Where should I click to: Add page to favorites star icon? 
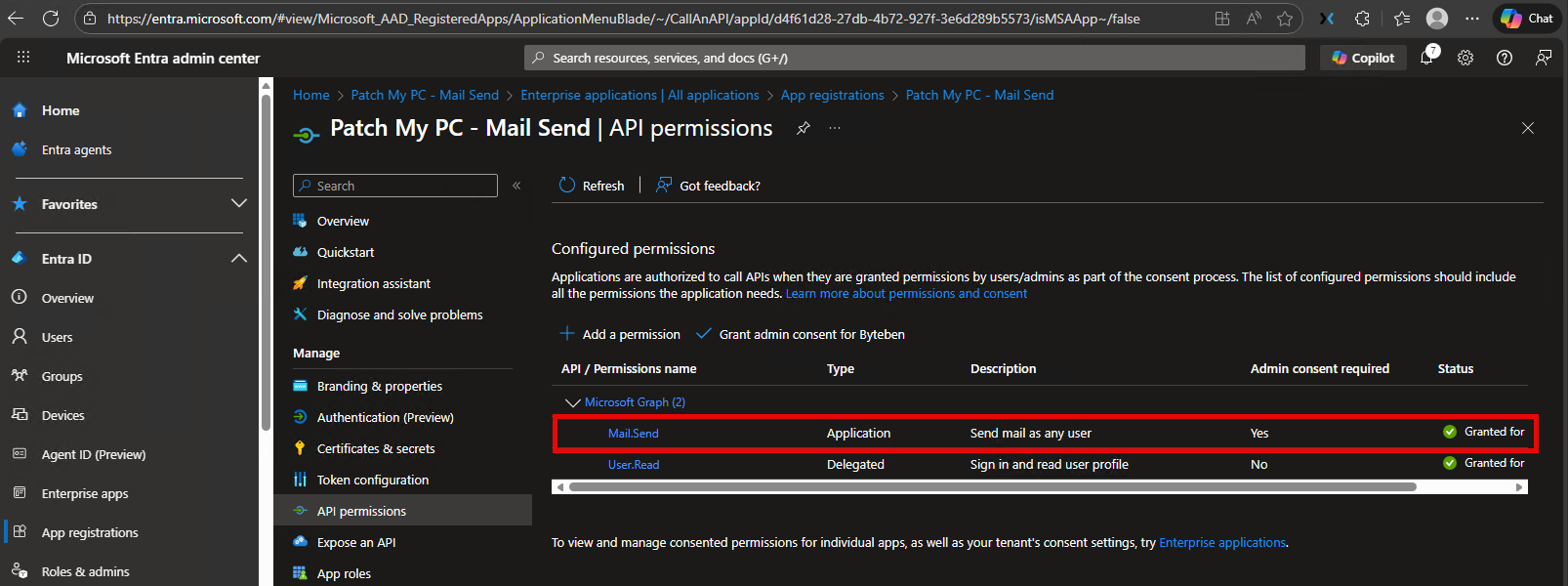coord(1285,19)
